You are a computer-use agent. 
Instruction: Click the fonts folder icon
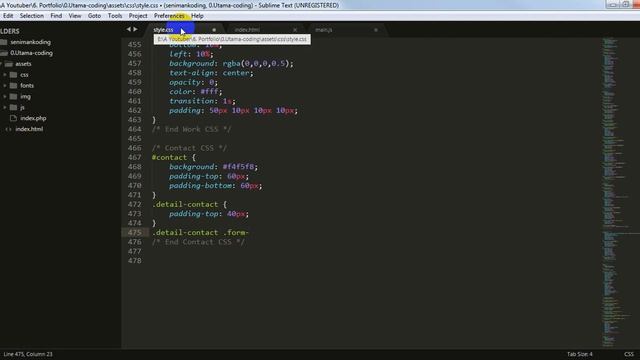tap(13, 85)
